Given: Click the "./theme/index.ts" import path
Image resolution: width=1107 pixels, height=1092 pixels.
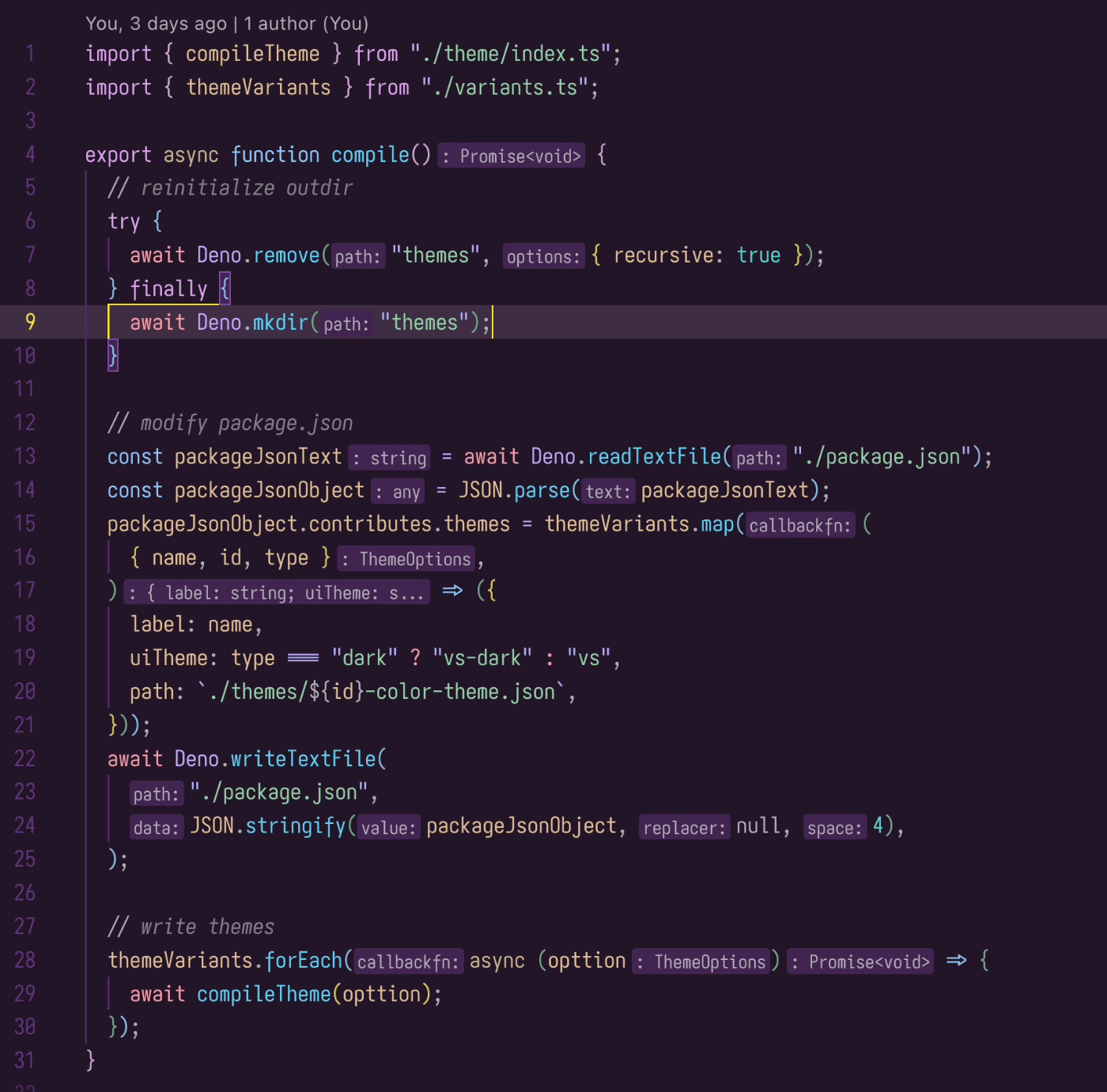Looking at the screenshot, I should (x=511, y=54).
